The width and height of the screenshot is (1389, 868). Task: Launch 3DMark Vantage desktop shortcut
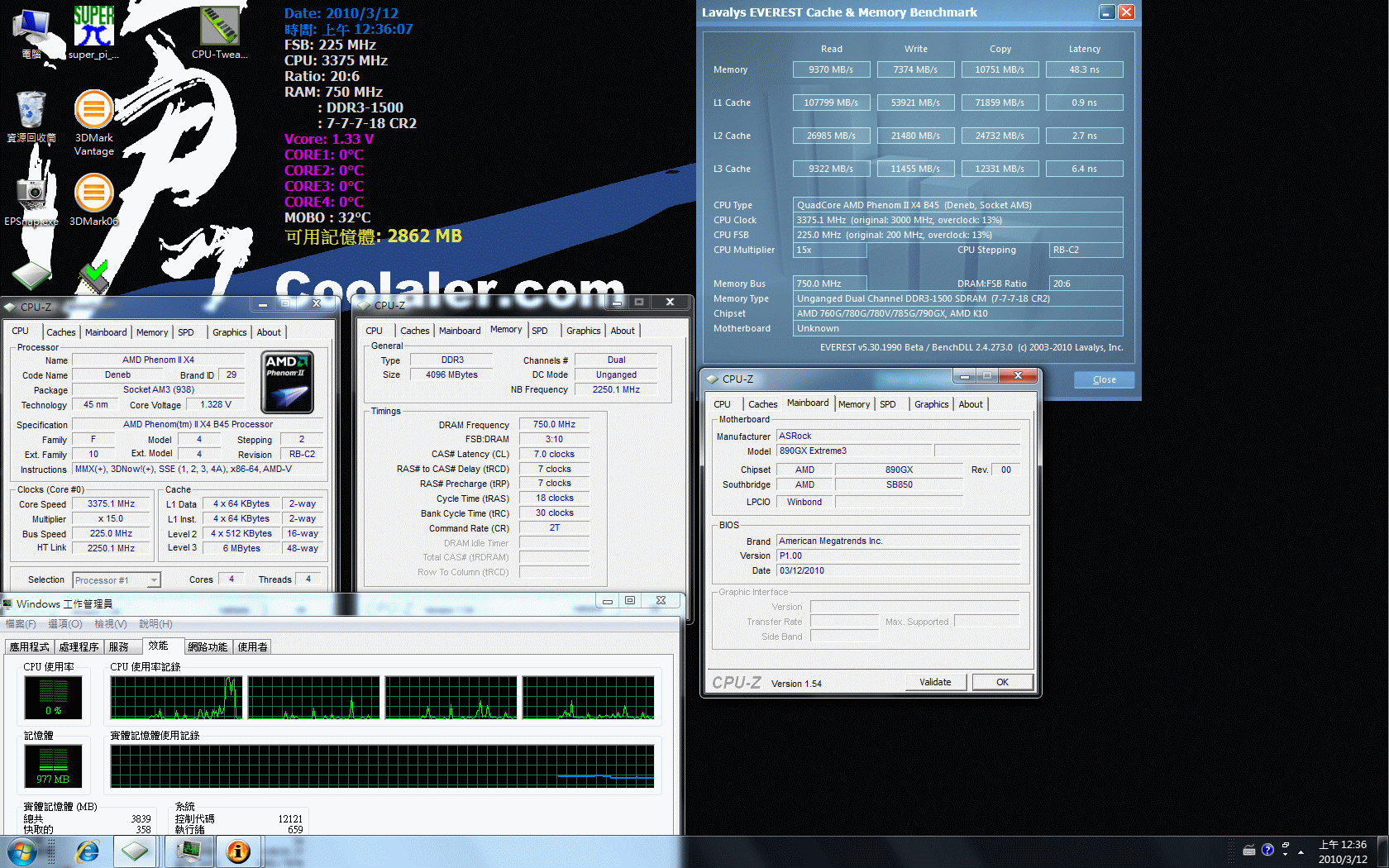(x=93, y=123)
